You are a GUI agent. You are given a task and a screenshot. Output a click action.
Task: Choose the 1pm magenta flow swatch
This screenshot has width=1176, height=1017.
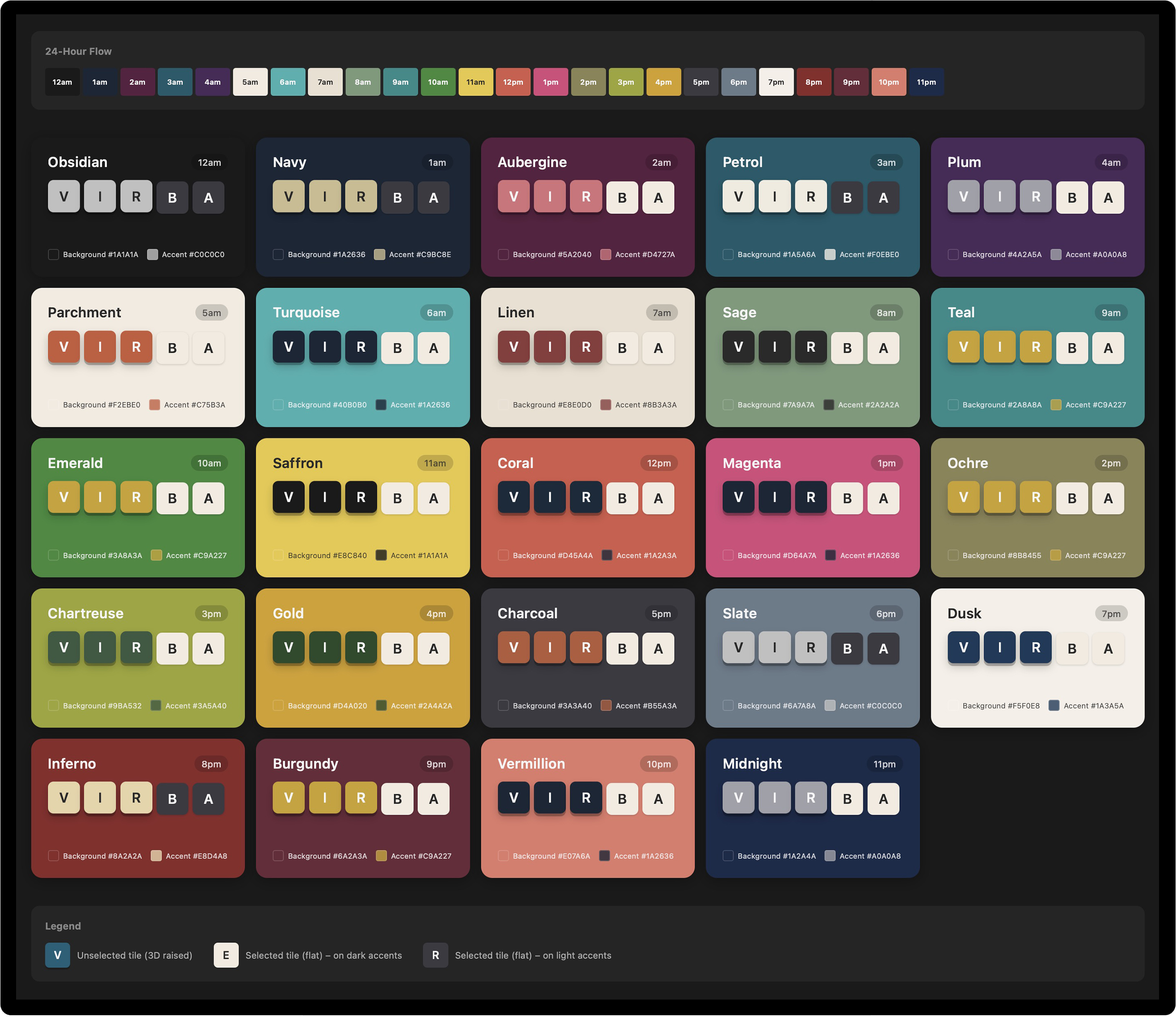tap(550, 82)
